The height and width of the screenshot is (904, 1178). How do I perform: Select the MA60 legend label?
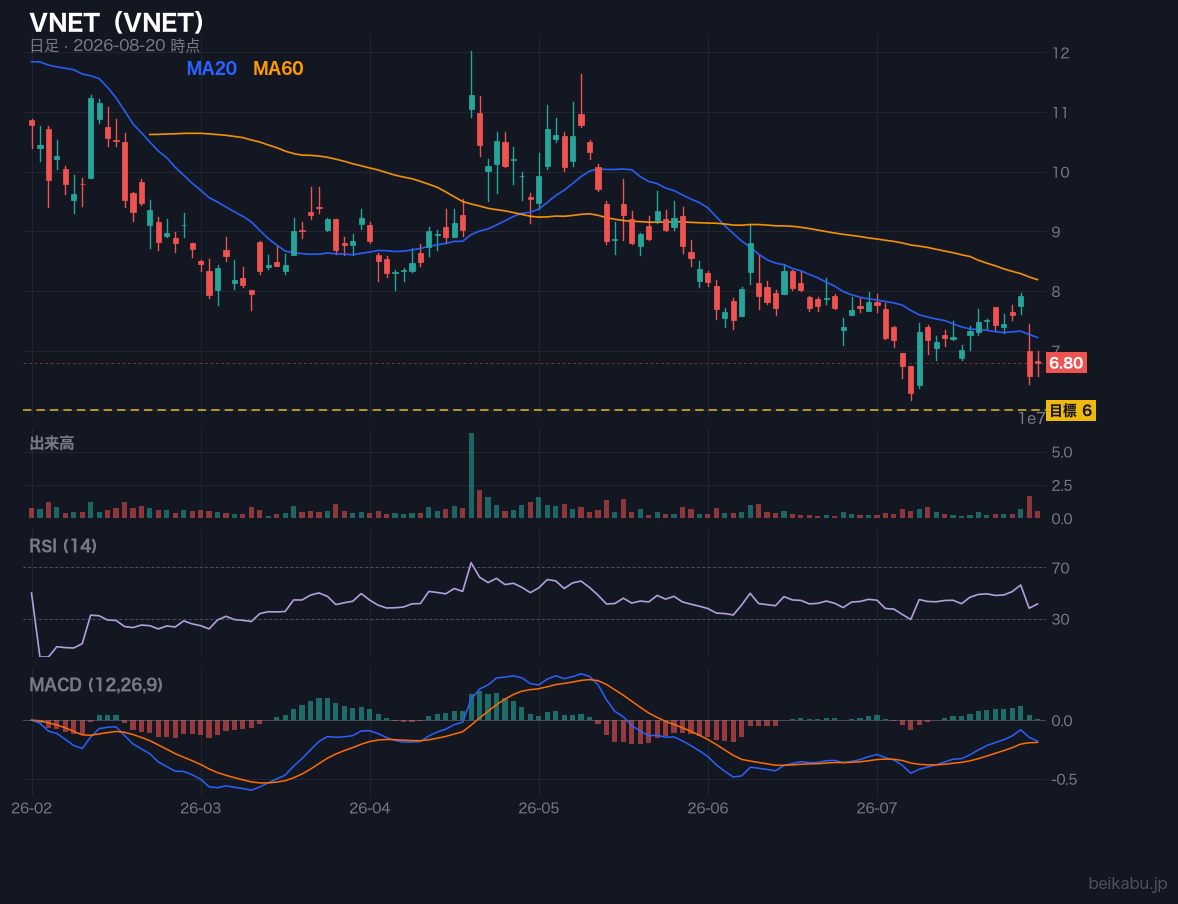(278, 68)
